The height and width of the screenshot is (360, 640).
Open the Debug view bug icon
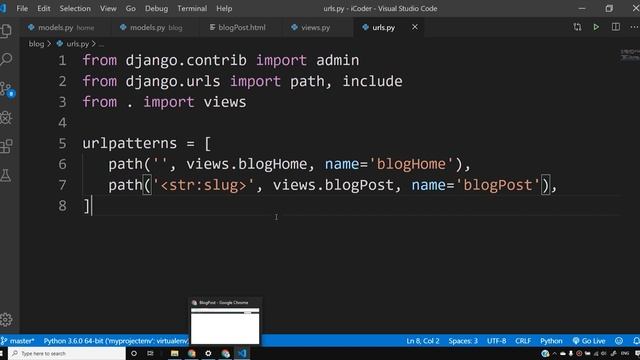click(x=6, y=118)
